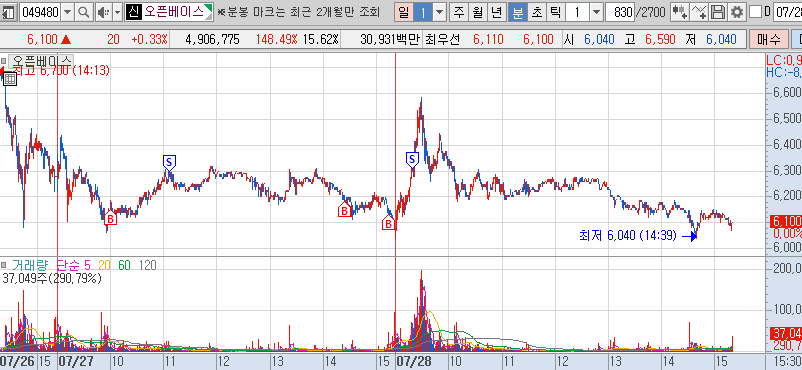Open the stock search magnifier icon

coord(85,12)
